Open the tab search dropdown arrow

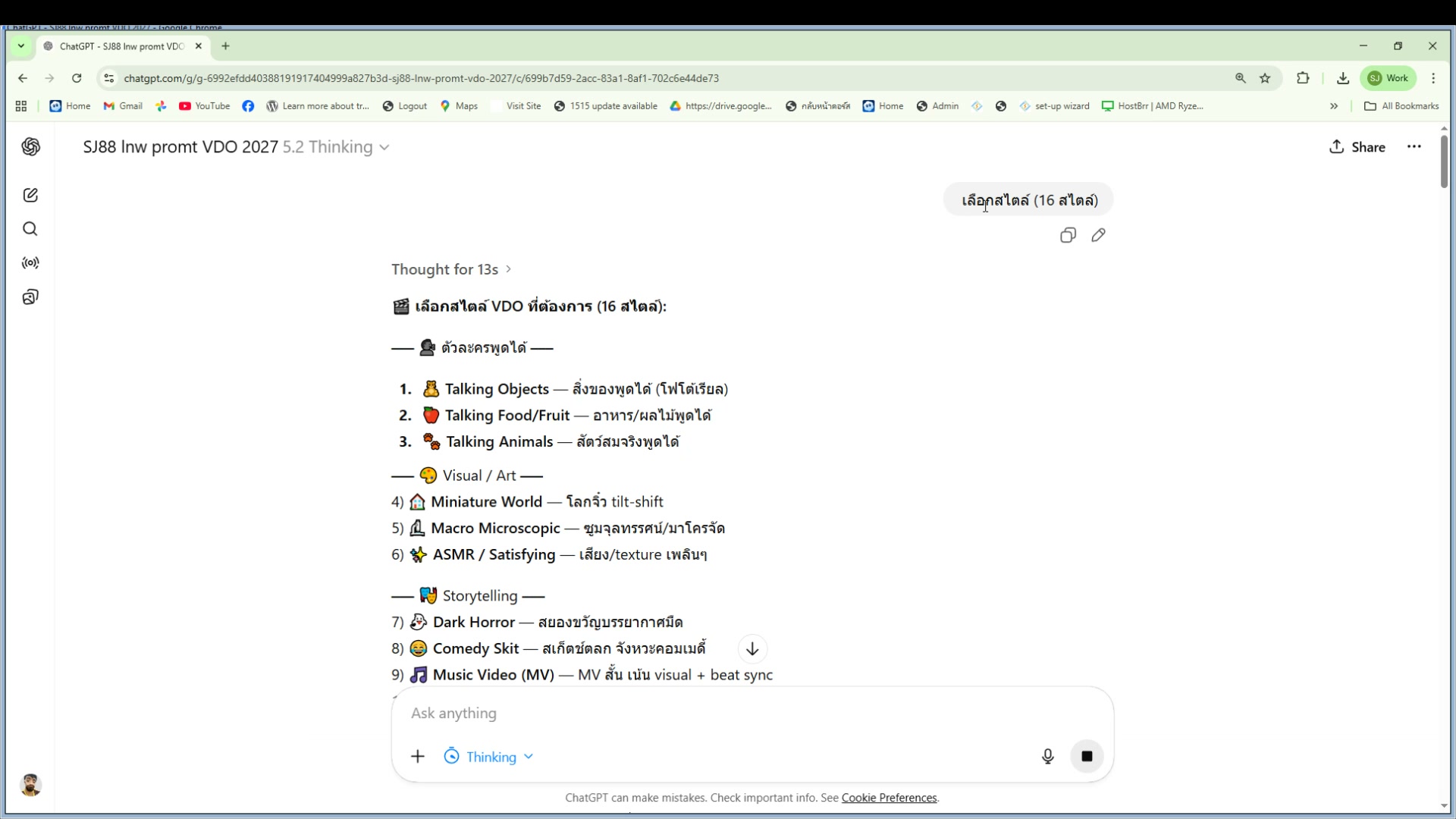click(21, 46)
